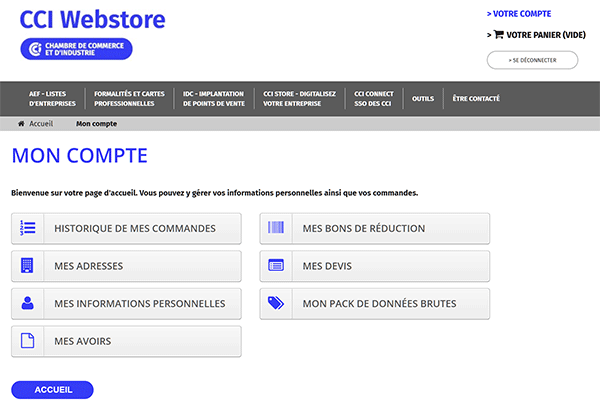Click the MON COMPTE page heading
The width and height of the screenshot is (600, 406).
click(80, 155)
